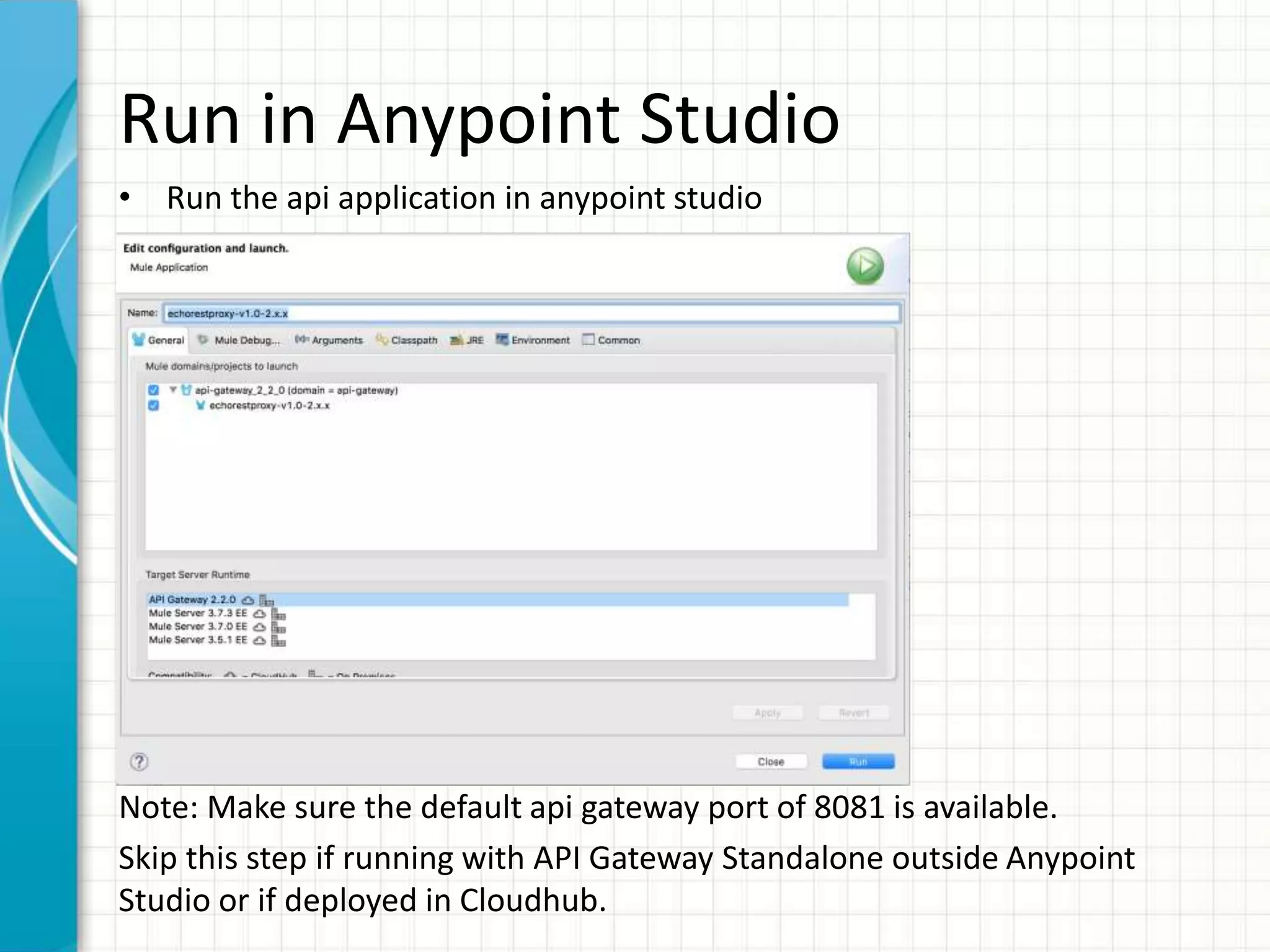This screenshot has height=952, width=1270.
Task: Click the General tab Mule icon
Action: pos(139,340)
